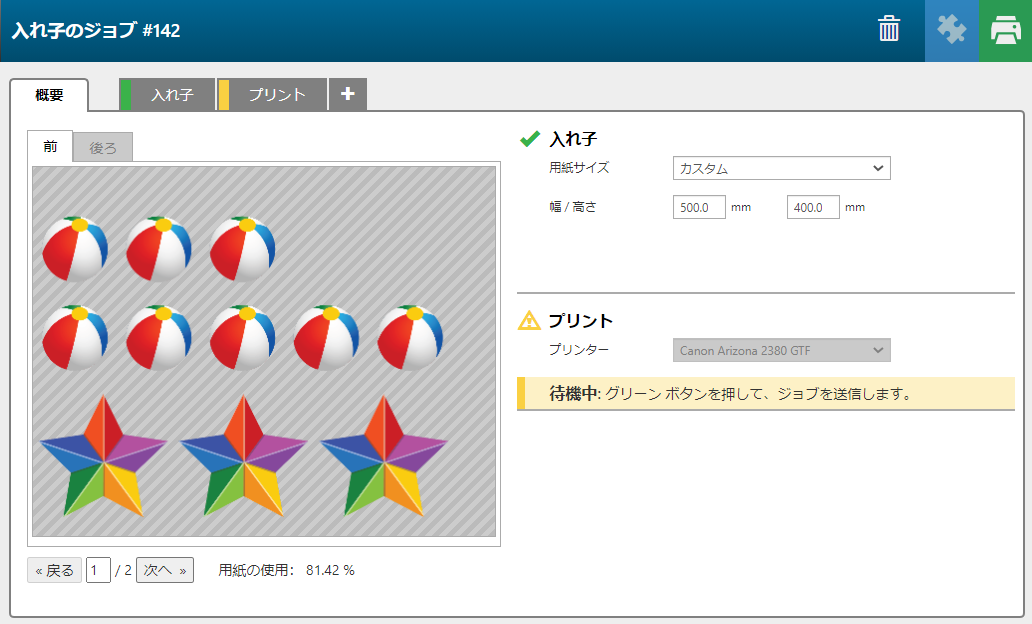Show the 前 side preview tab

pos(50,147)
